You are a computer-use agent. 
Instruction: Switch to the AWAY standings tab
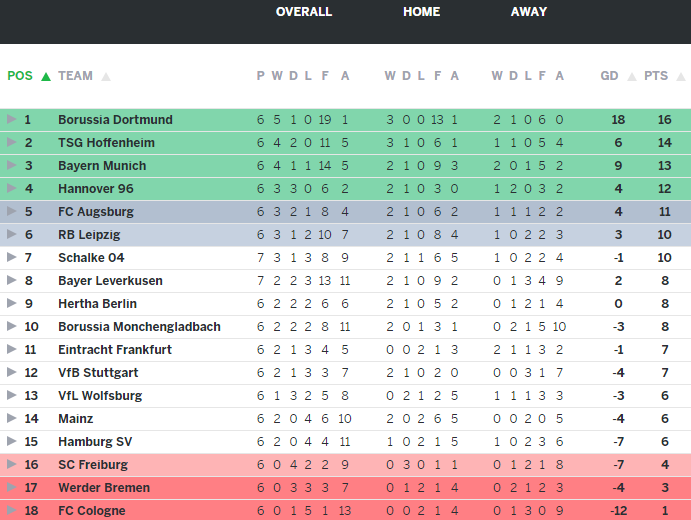[529, 12]
